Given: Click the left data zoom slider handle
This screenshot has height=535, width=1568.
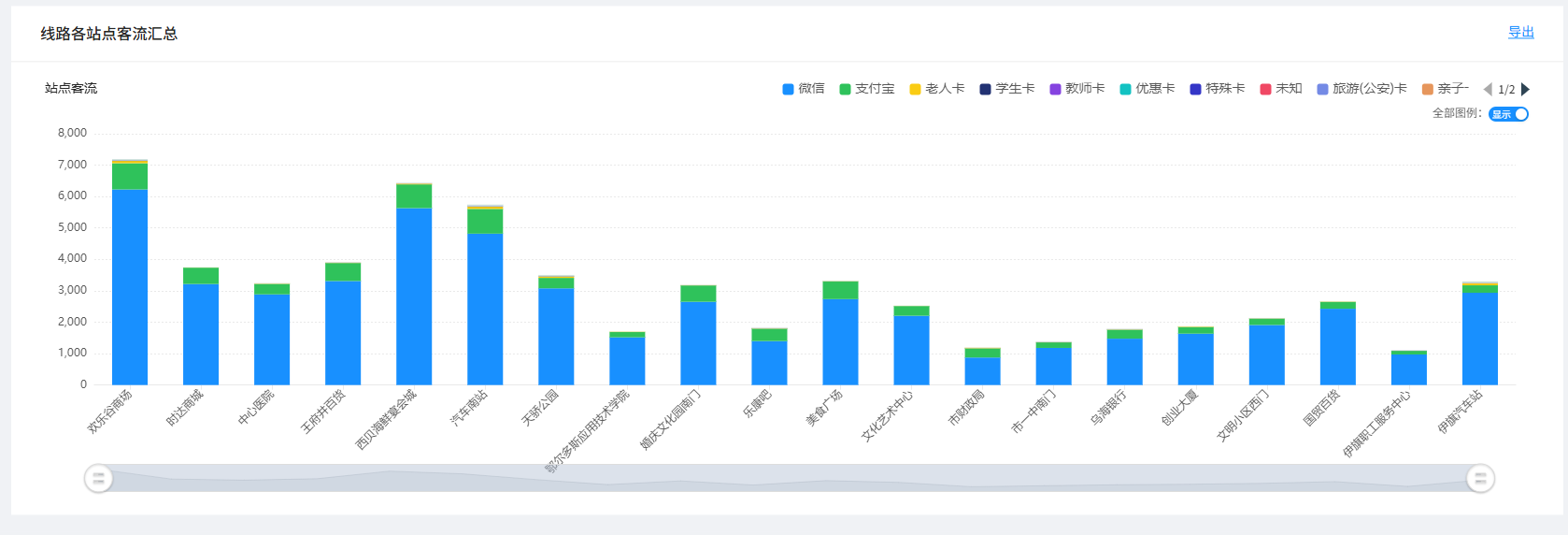Looking at the screenshot, I should tap(98, 479).
